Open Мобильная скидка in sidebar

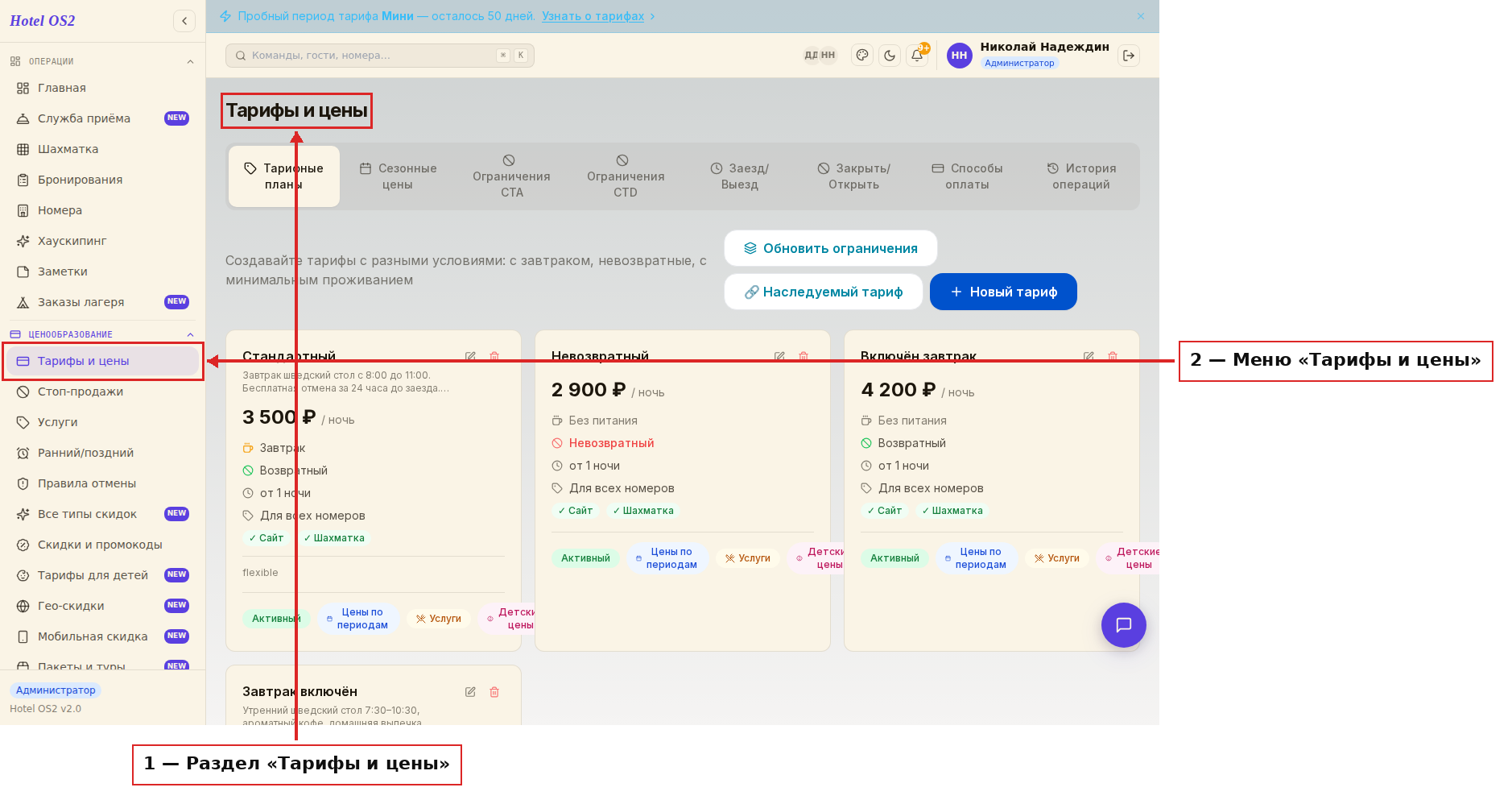(x=102, y=636)
